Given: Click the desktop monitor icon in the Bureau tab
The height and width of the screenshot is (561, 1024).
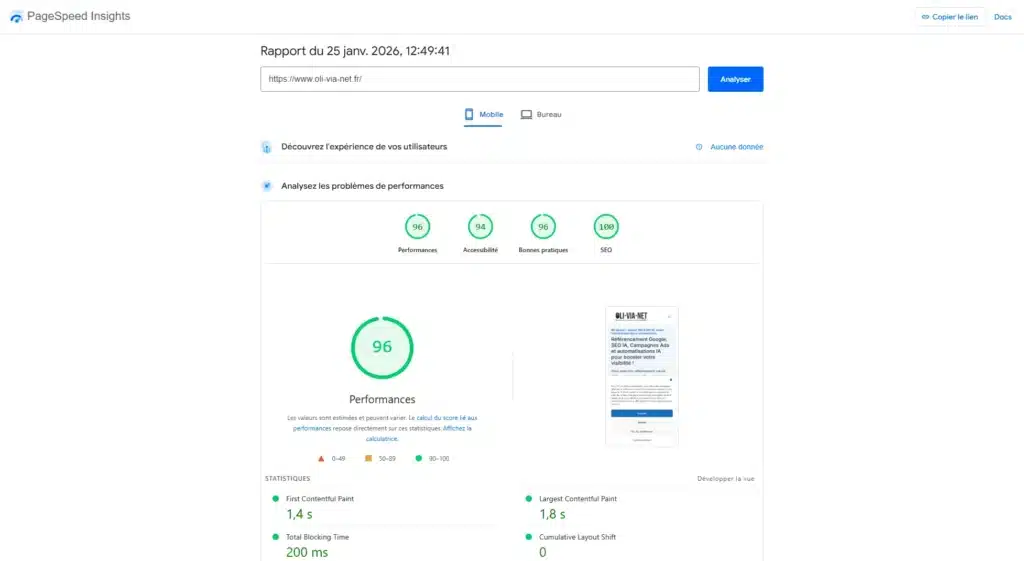Looking at the screenshot, I should tap(526, 114).
